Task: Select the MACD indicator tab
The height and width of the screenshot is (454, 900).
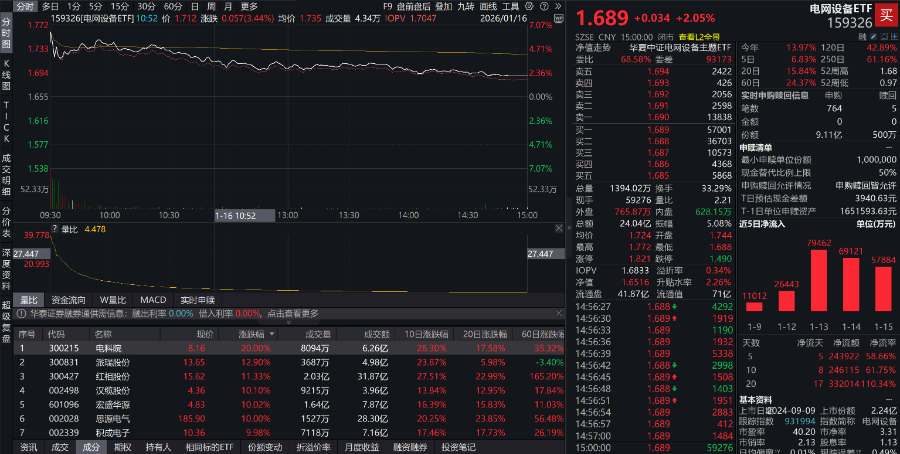Action: point(153,300)
